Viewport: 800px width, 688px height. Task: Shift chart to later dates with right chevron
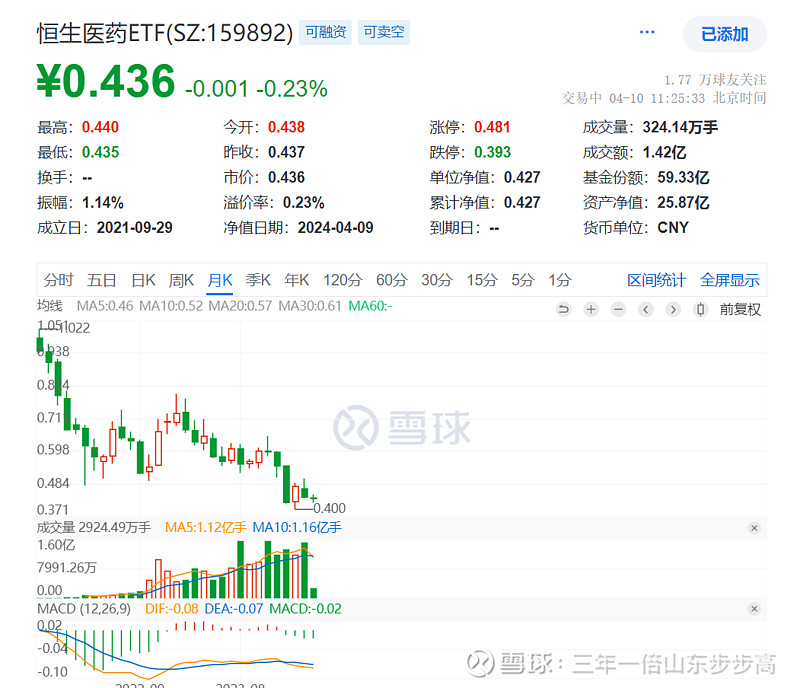tap(673, 309)
